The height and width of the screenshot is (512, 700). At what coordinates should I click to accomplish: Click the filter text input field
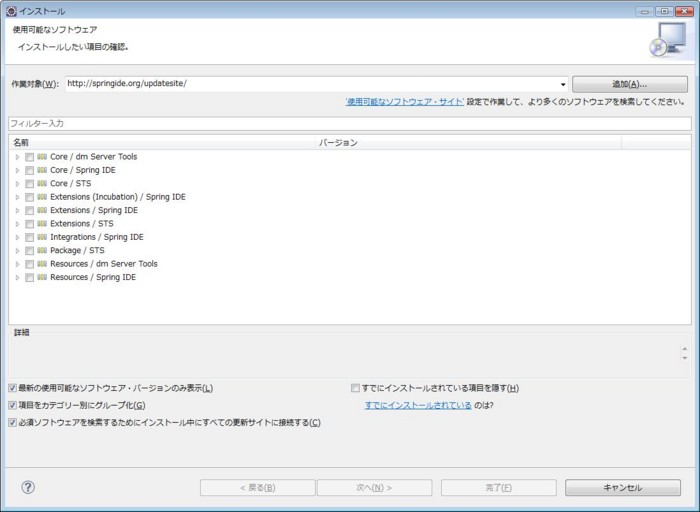tap(350, 124)
